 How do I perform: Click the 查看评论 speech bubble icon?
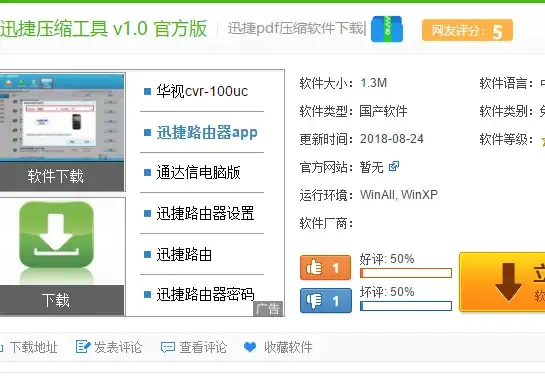coord(168,347)
